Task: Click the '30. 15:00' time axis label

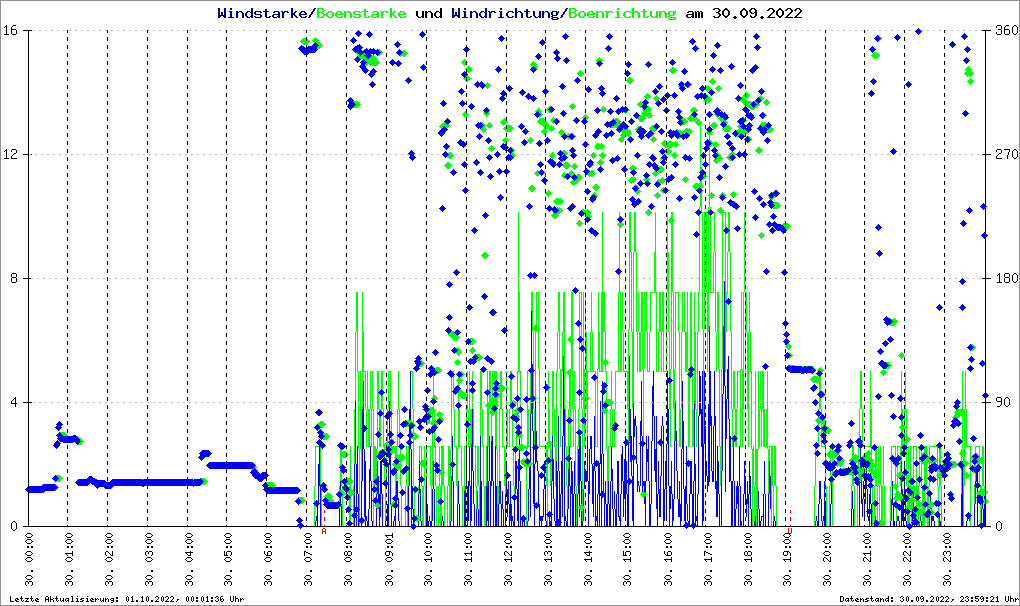Action: 628,560
